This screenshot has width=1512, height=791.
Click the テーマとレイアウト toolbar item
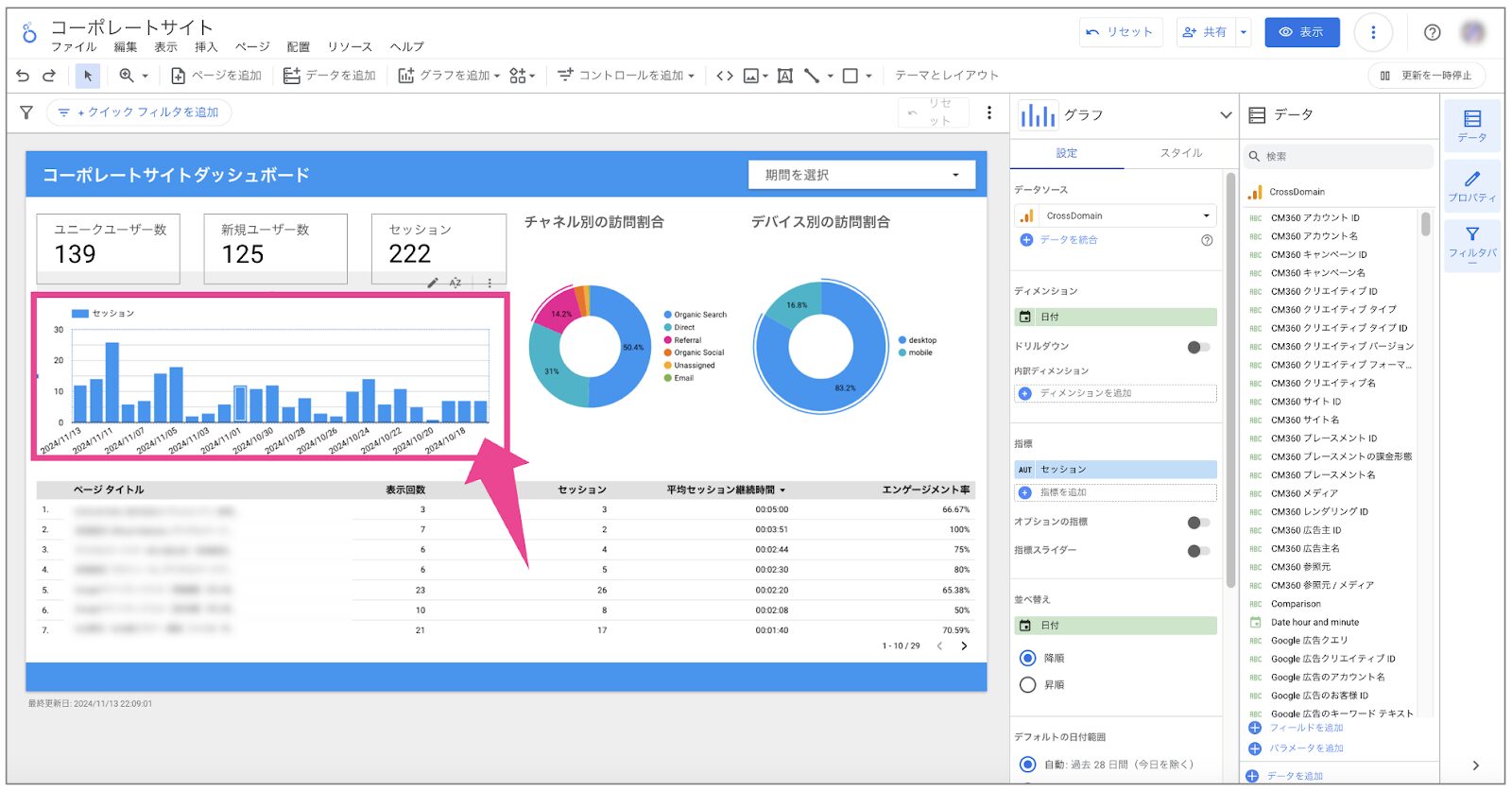pyautogui.click(x=946, y=76)
